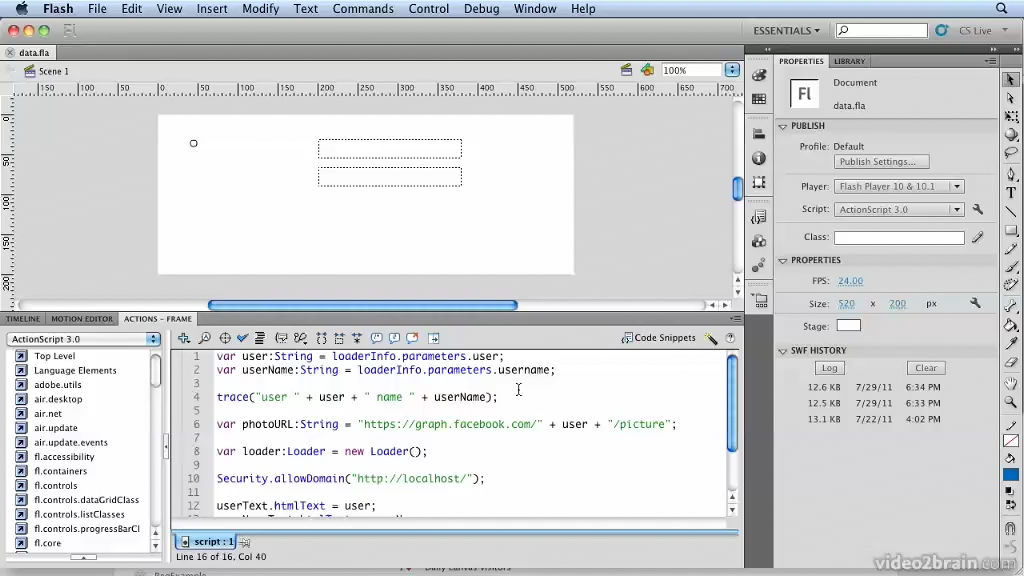This screenshot has height=576, width=1024.
Task: Select the Text tool
Action: pyautogui.click(x=1011, y=193)
